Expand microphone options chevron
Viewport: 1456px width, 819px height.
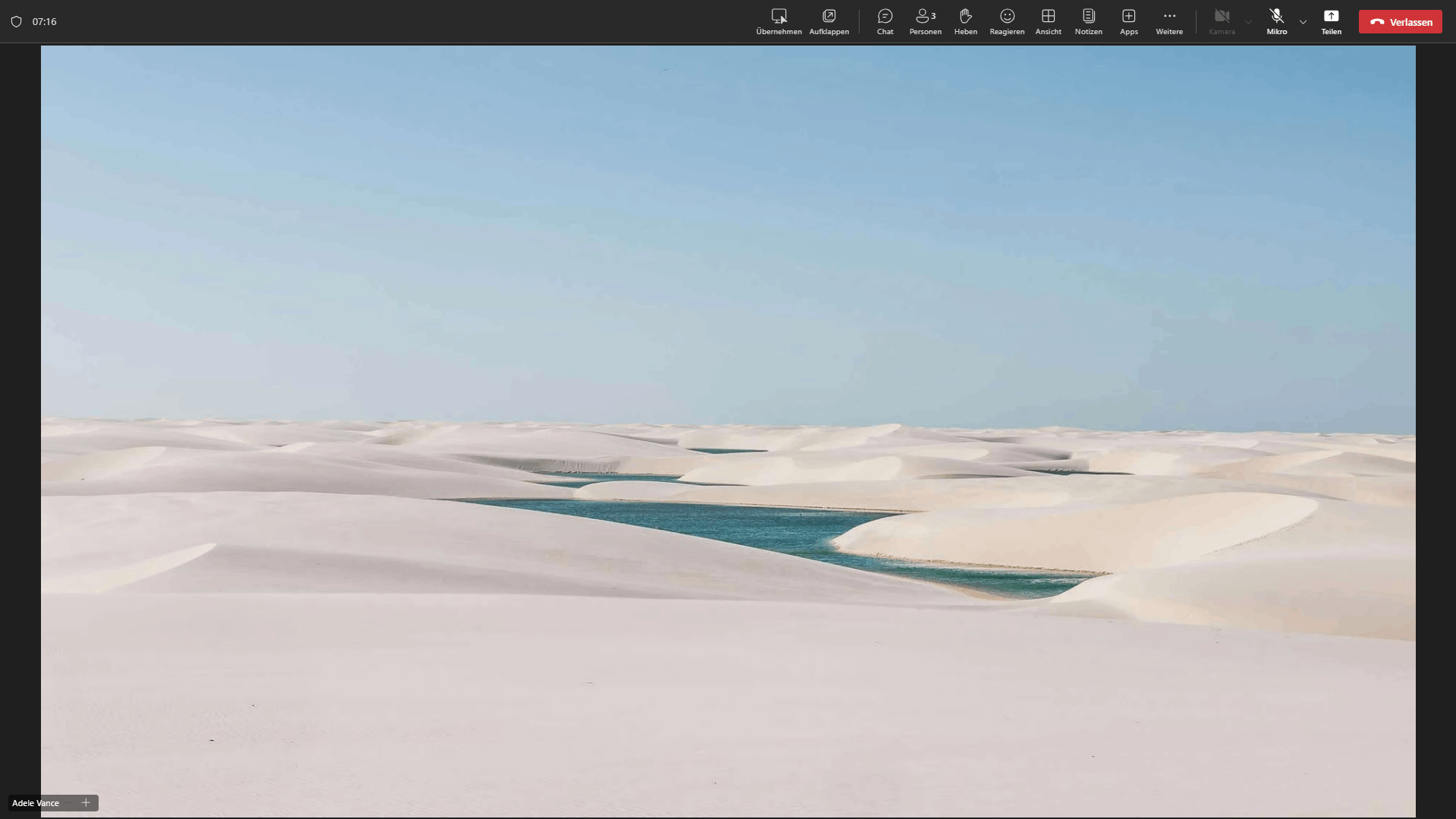(1303, 22)
